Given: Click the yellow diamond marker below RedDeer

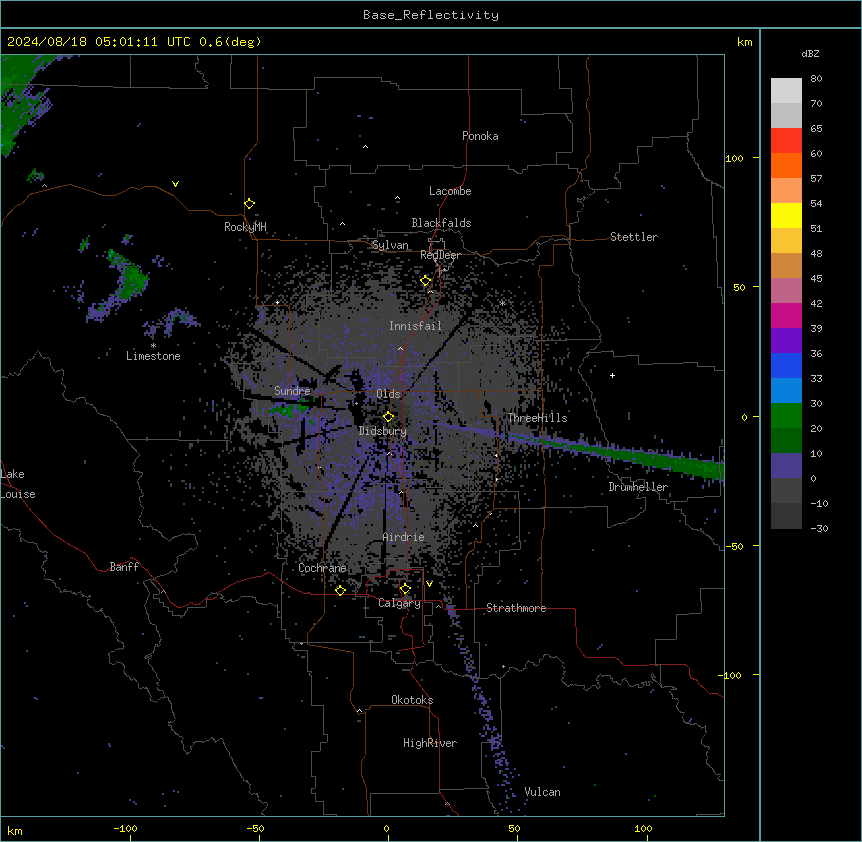Looking at the screenshot, I should pyautogui.click(x=426, y=281).
